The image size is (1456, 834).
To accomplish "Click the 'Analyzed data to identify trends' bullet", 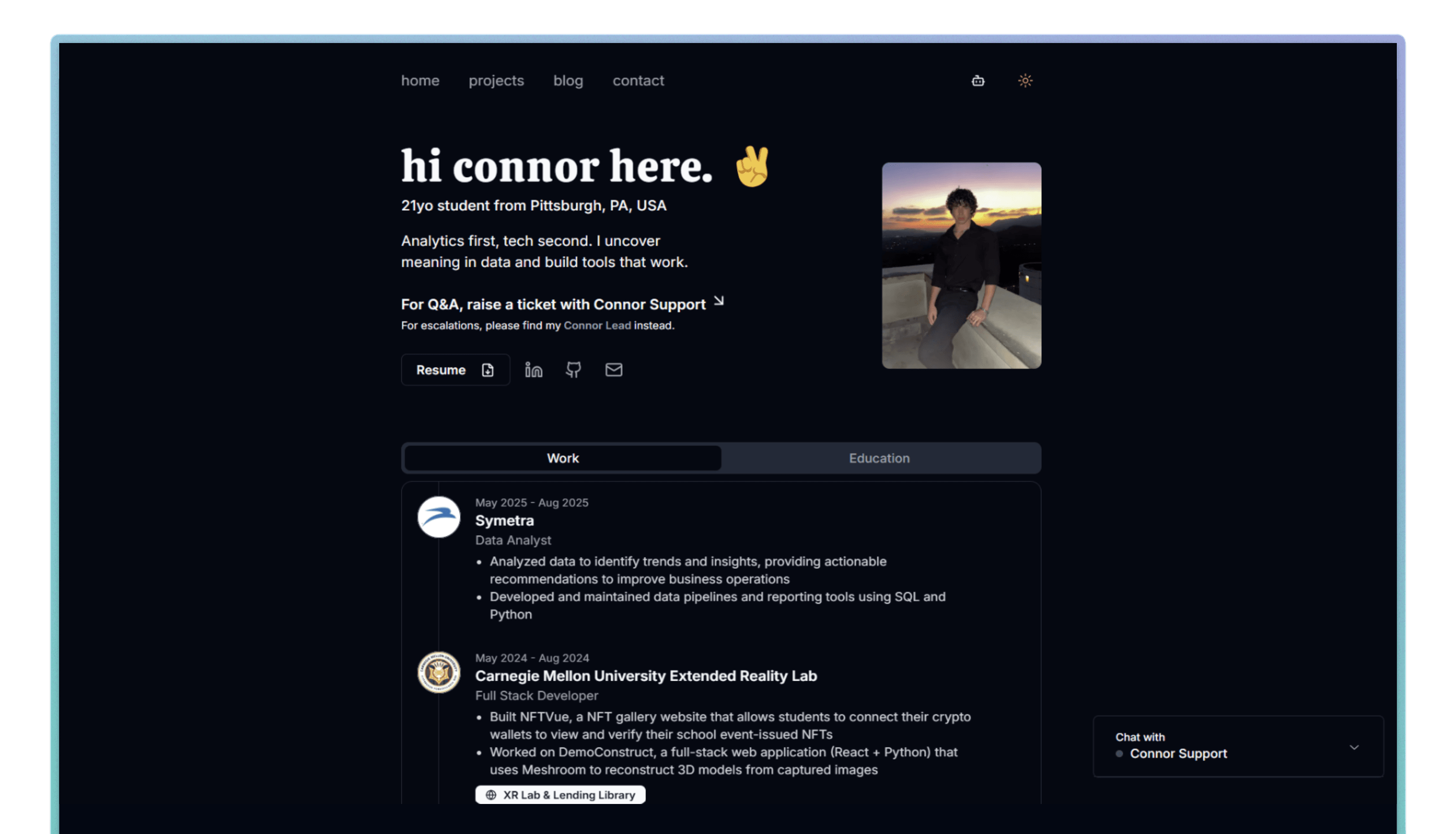I will 688,570.
